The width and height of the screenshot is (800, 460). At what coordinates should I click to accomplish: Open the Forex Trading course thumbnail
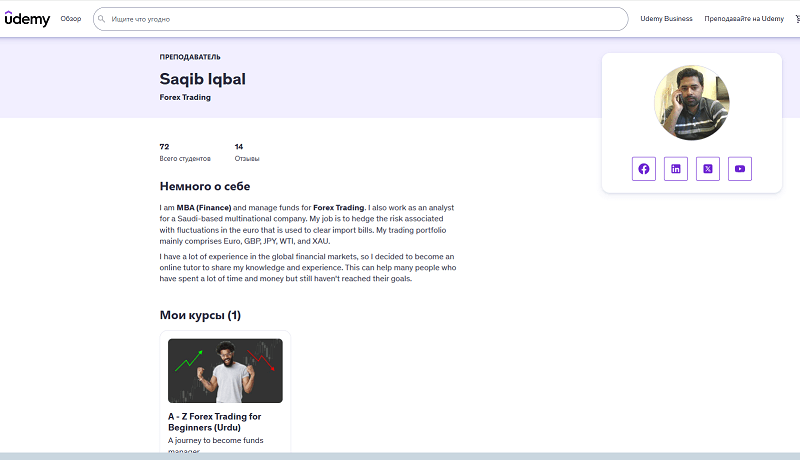click(x=225, y=371)
